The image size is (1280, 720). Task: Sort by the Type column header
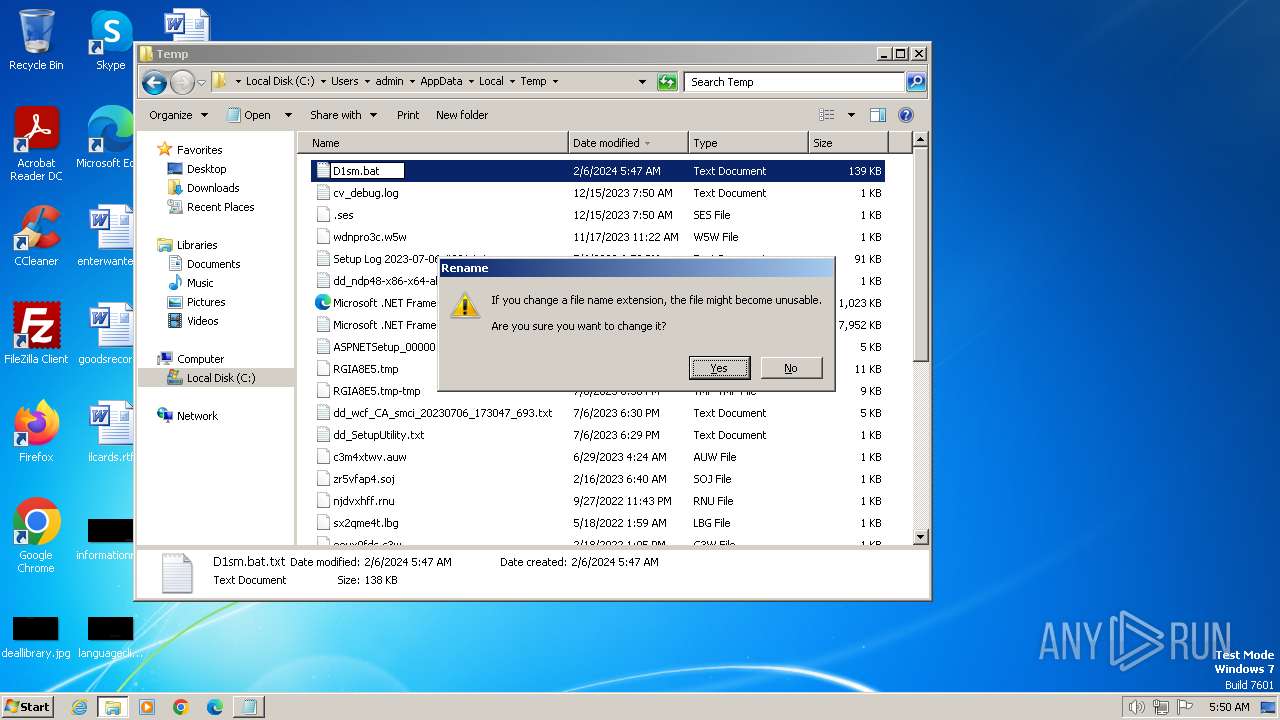748,143
